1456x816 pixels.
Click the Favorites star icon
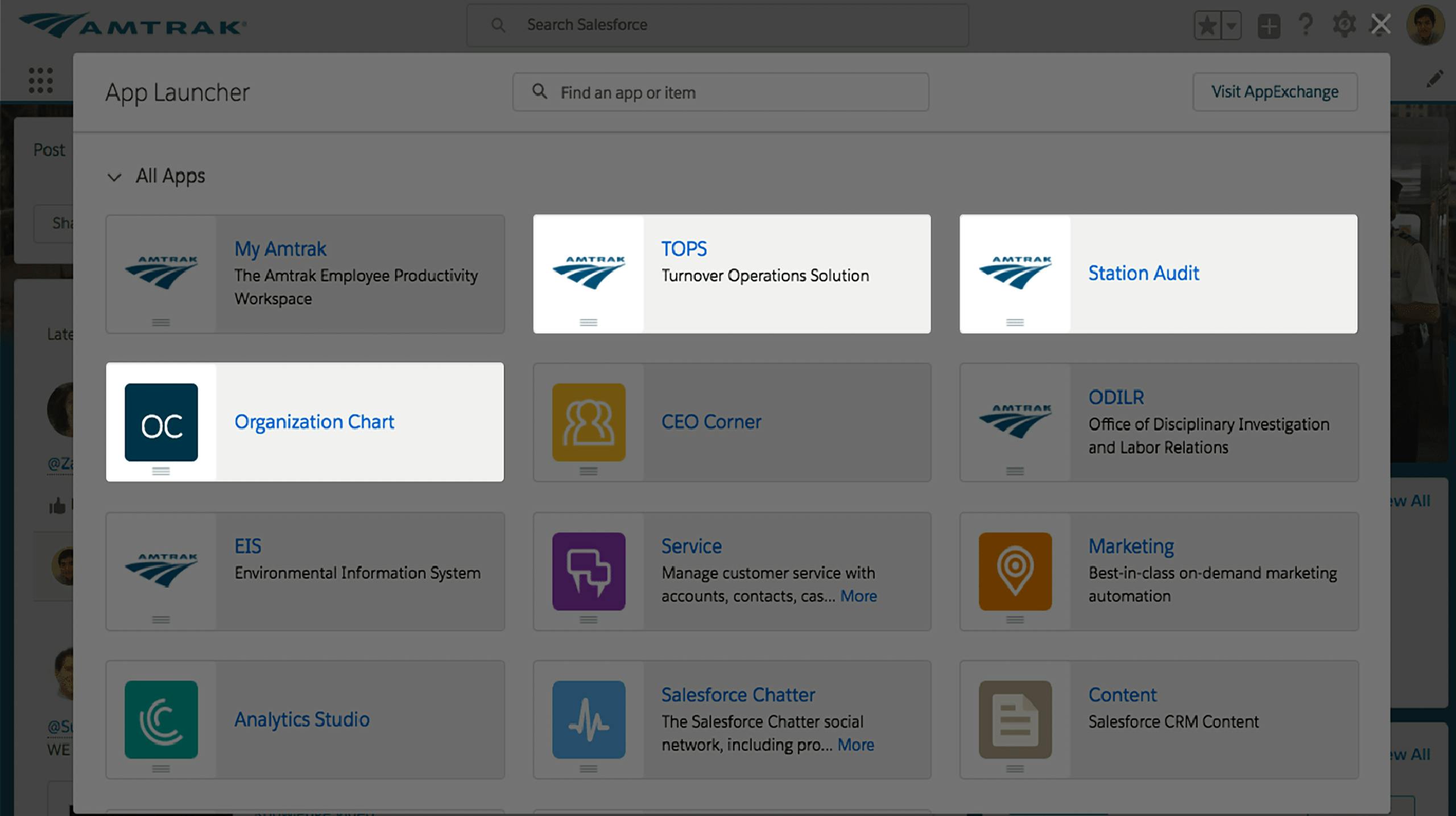[1207, 26]
